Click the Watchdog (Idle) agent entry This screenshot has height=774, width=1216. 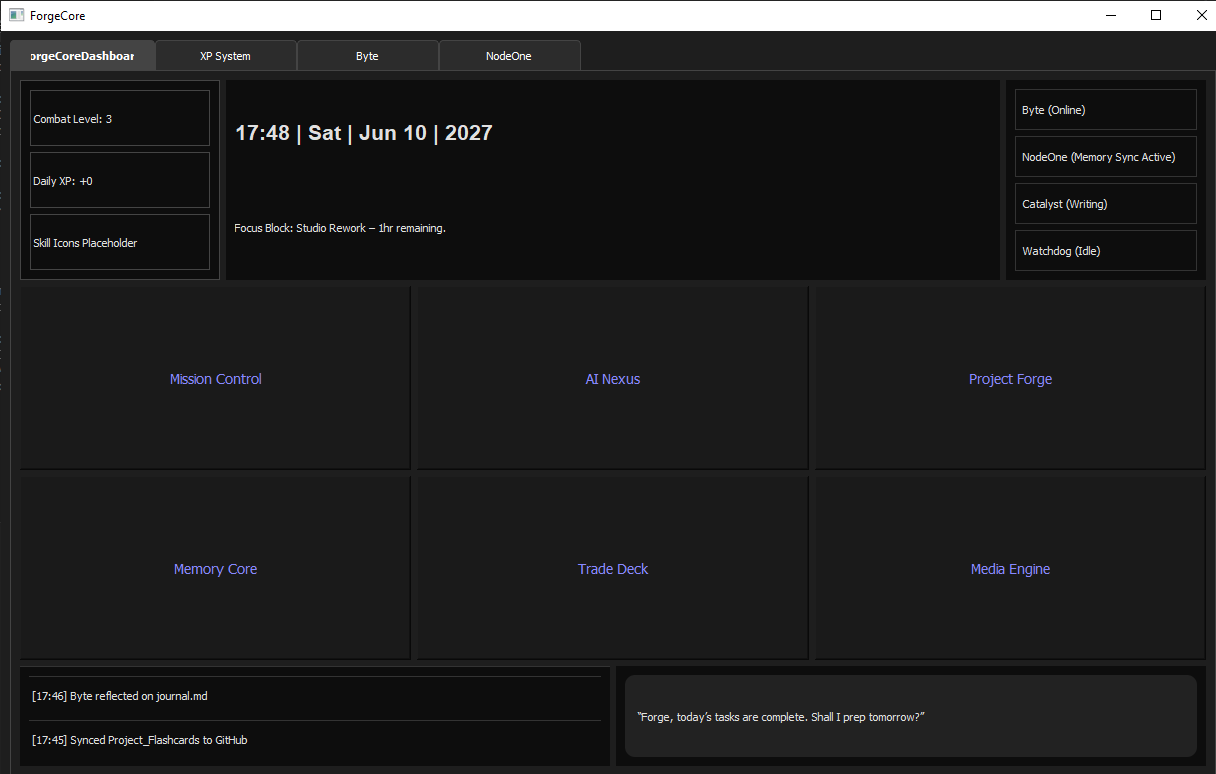pos(1105,251)
